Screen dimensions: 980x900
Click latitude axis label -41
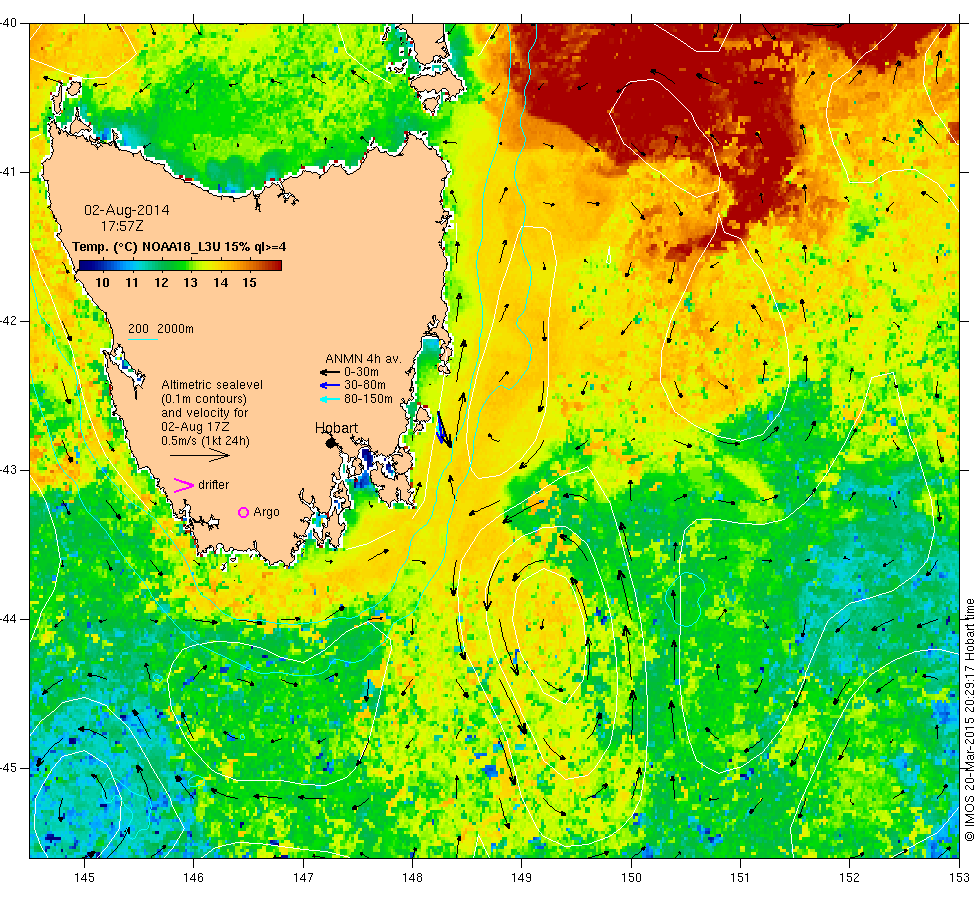8,172
